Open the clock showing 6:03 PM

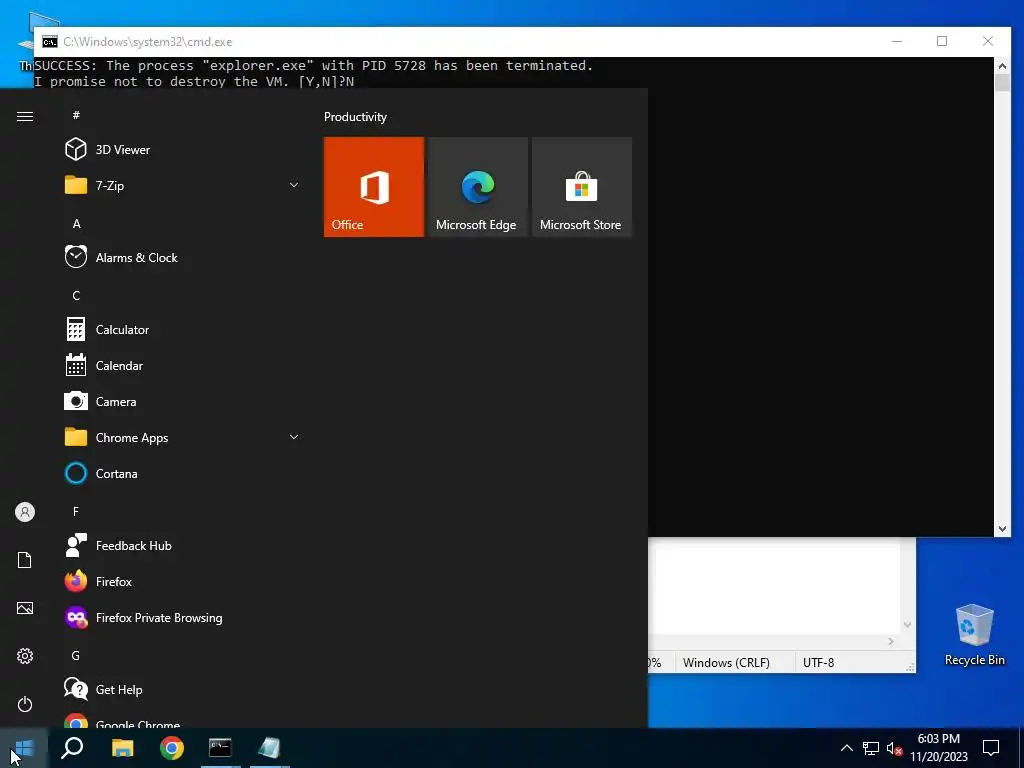938,748
